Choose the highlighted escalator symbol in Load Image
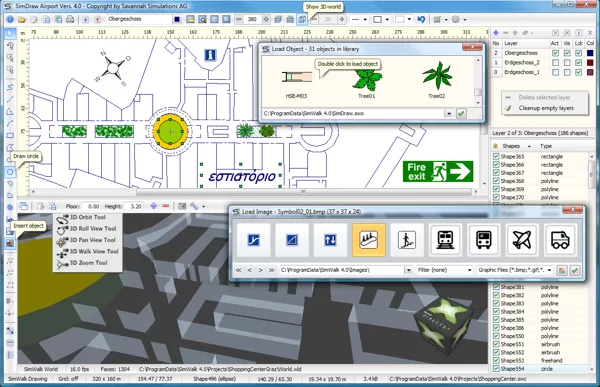Screen dimensions: 600x387 368,240
